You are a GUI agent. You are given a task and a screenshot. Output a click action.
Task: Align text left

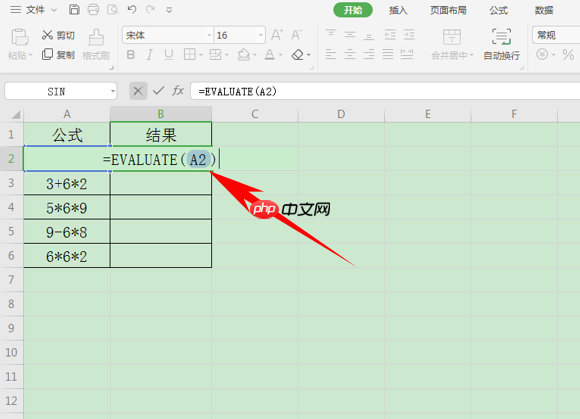point(331,55)
